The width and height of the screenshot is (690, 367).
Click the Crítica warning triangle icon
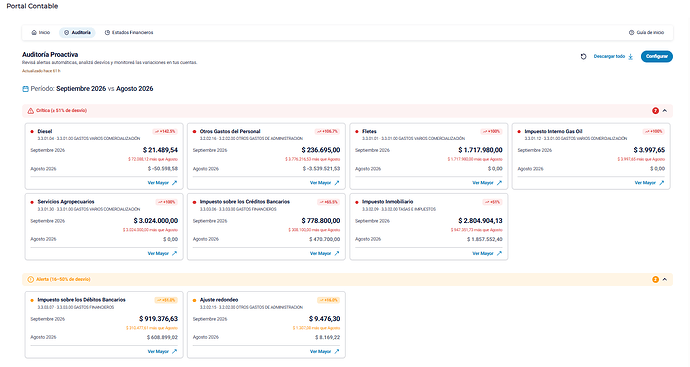pyautogui.click(x=30, y=111)
